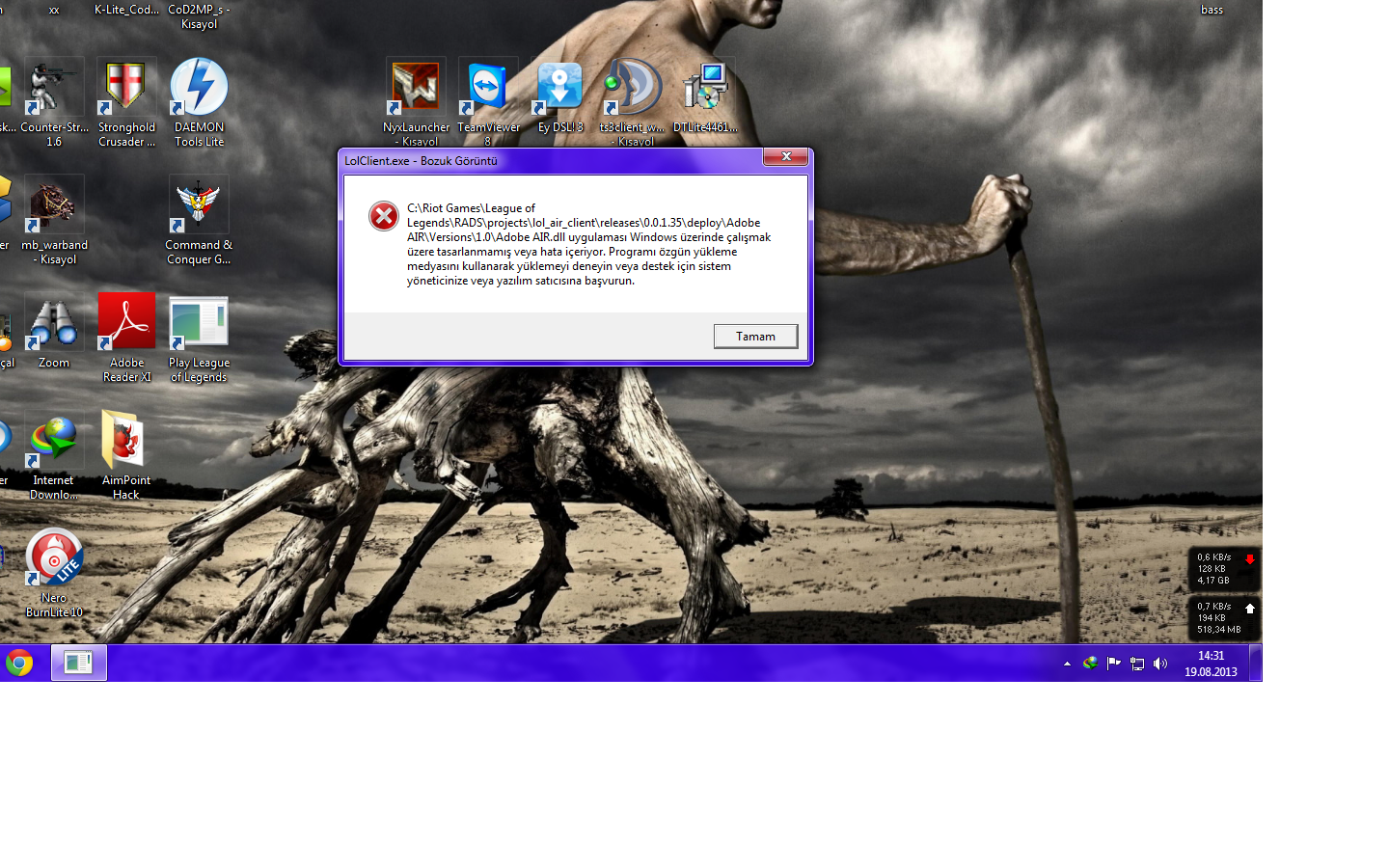The height and width of the screenshot is (868, 1389).
Task: Click the upload speed gadget showing 0,7 KB/s
Action: pos(1224,618)
